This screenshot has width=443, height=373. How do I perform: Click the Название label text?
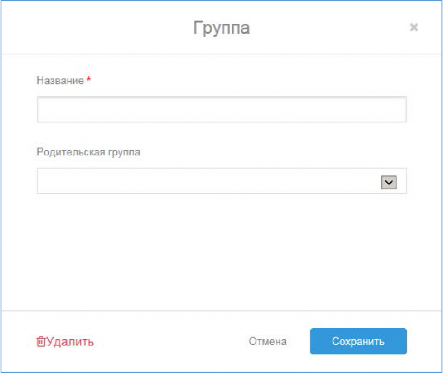pyautogui.click(x=60, y=80)
